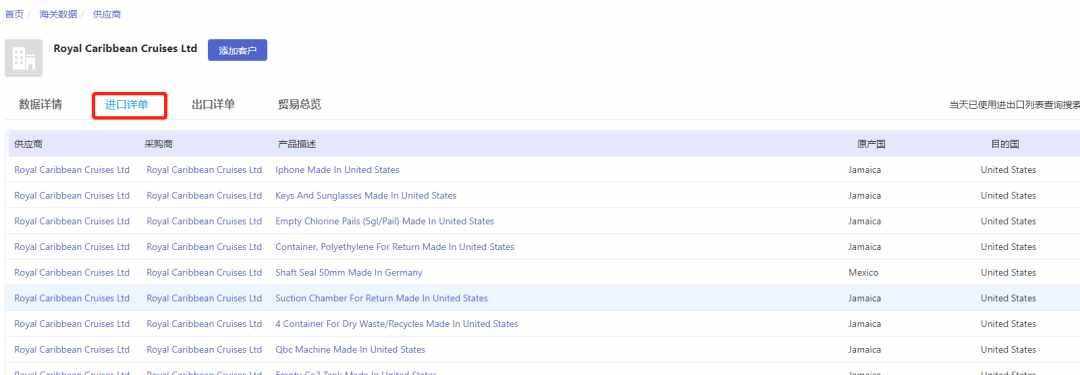
Task: Go to 首页 breadcrumb link
Action: tap(14, 14)
